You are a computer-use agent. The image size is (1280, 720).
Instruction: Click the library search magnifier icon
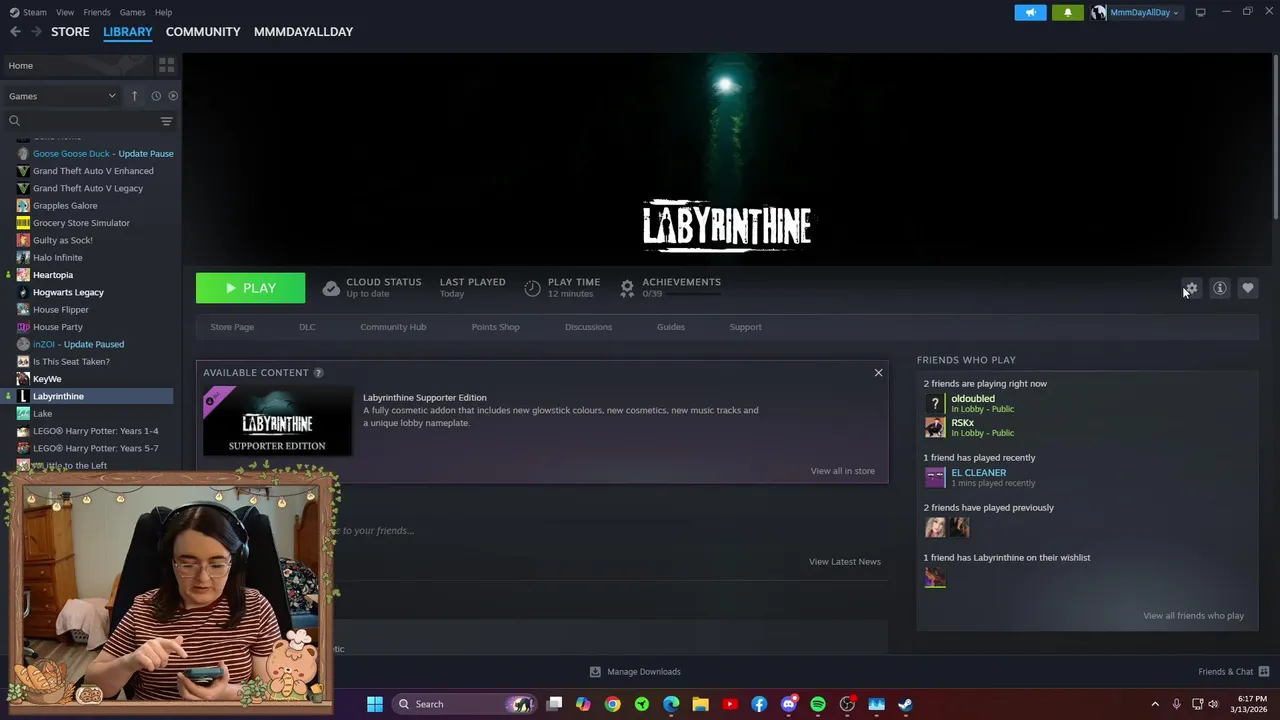point(14,121)
